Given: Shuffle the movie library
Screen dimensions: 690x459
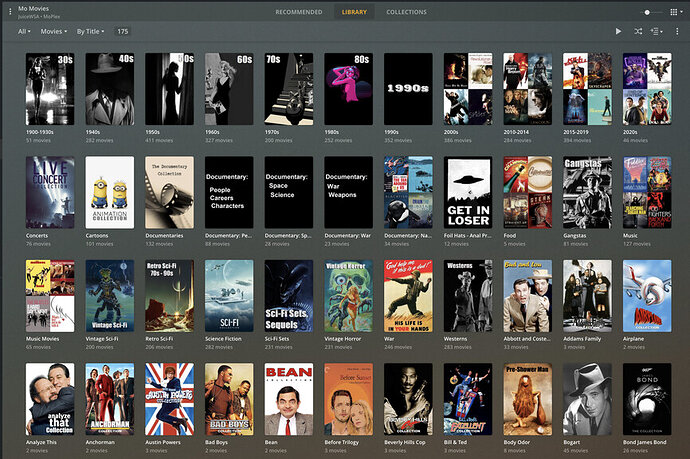Looking at the screenshot, I should (x=638, y=31).
